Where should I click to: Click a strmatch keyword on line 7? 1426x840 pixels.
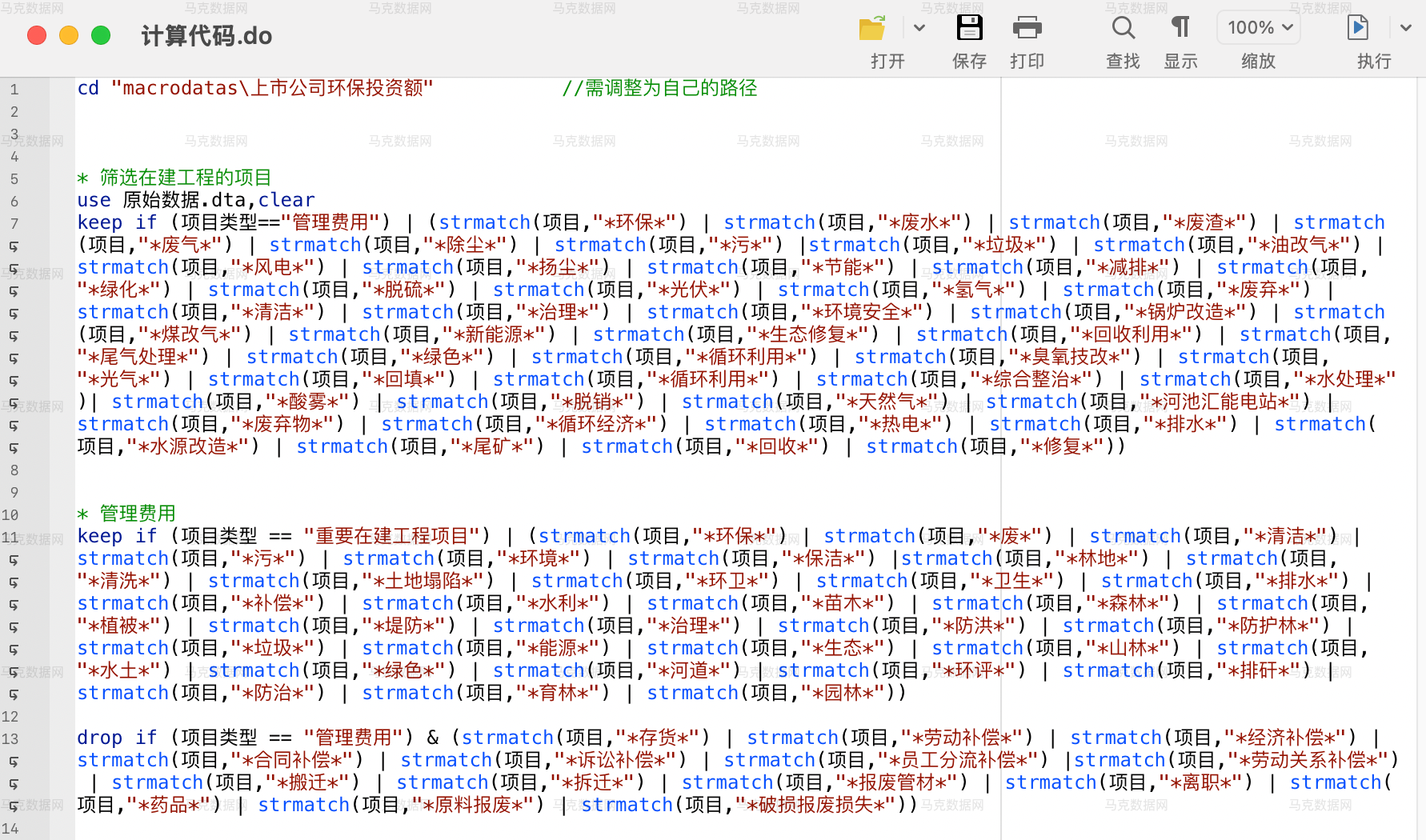tap(484, 222)
